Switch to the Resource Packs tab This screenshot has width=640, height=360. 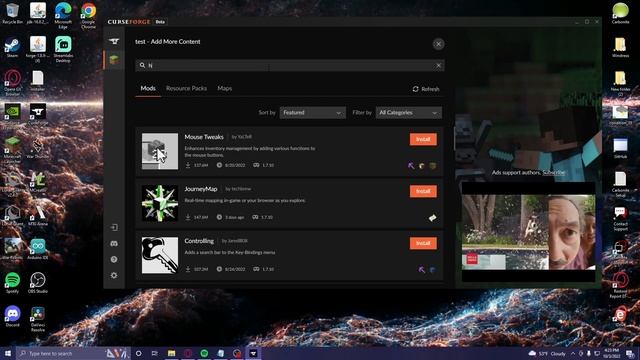[x=186, y=88]
